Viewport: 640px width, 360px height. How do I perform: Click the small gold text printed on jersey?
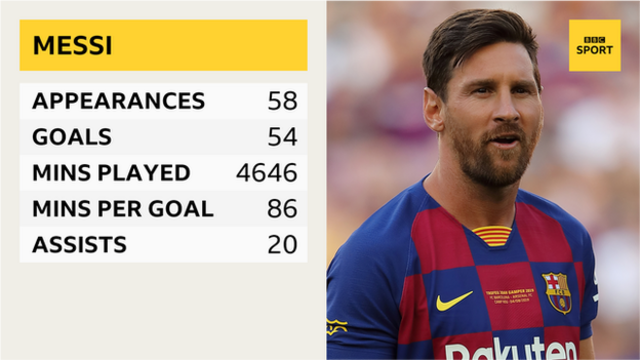coord(509,296)
